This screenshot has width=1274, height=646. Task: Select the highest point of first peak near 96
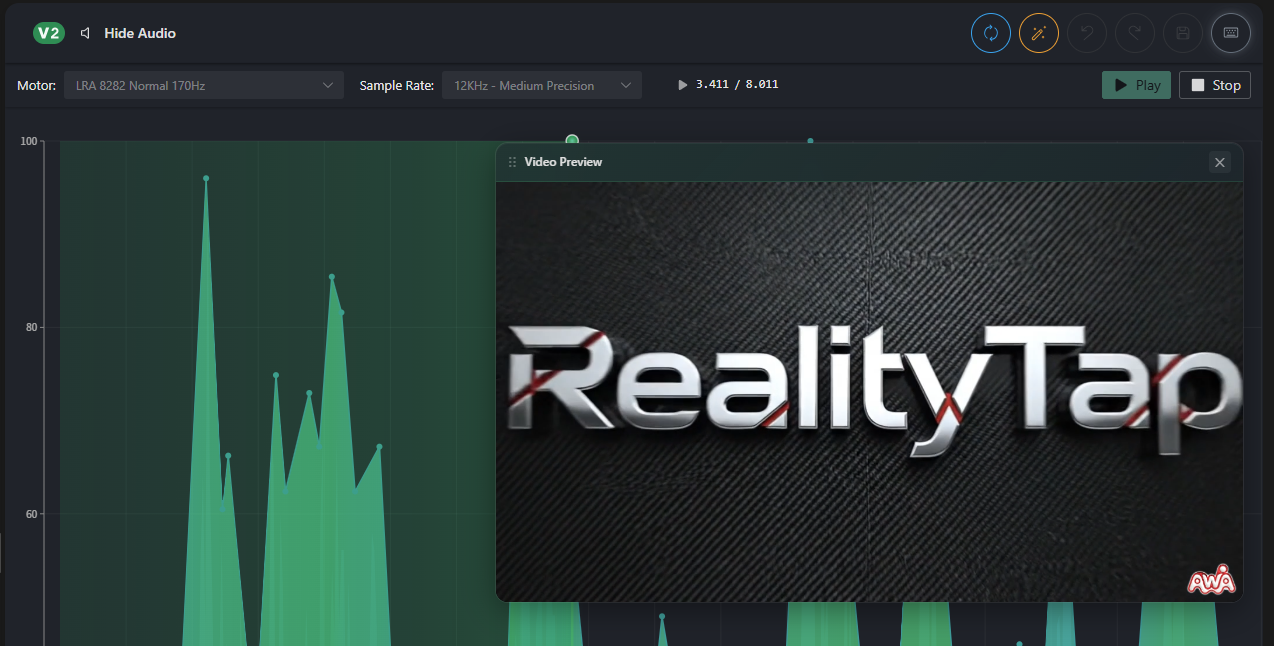pyautogui.click(x=206, y=178)
